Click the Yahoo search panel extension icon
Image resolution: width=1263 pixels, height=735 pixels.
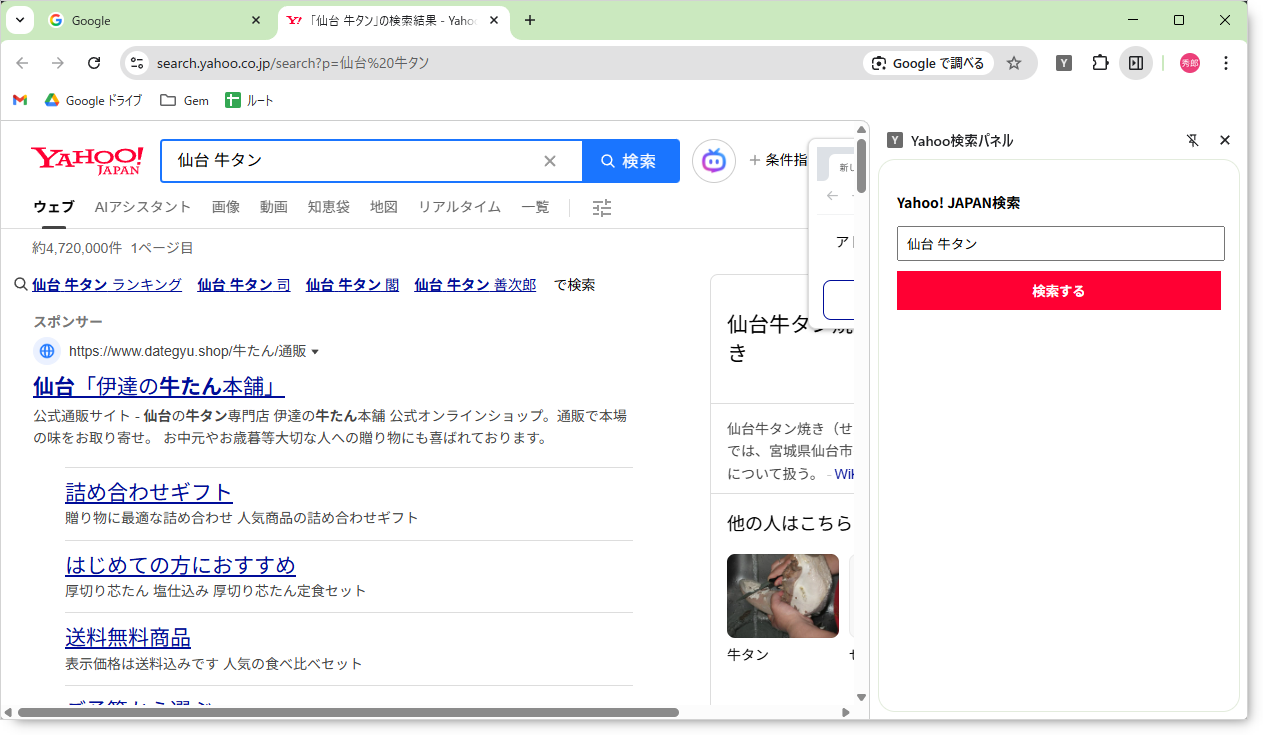click(x=1064, y=63)
